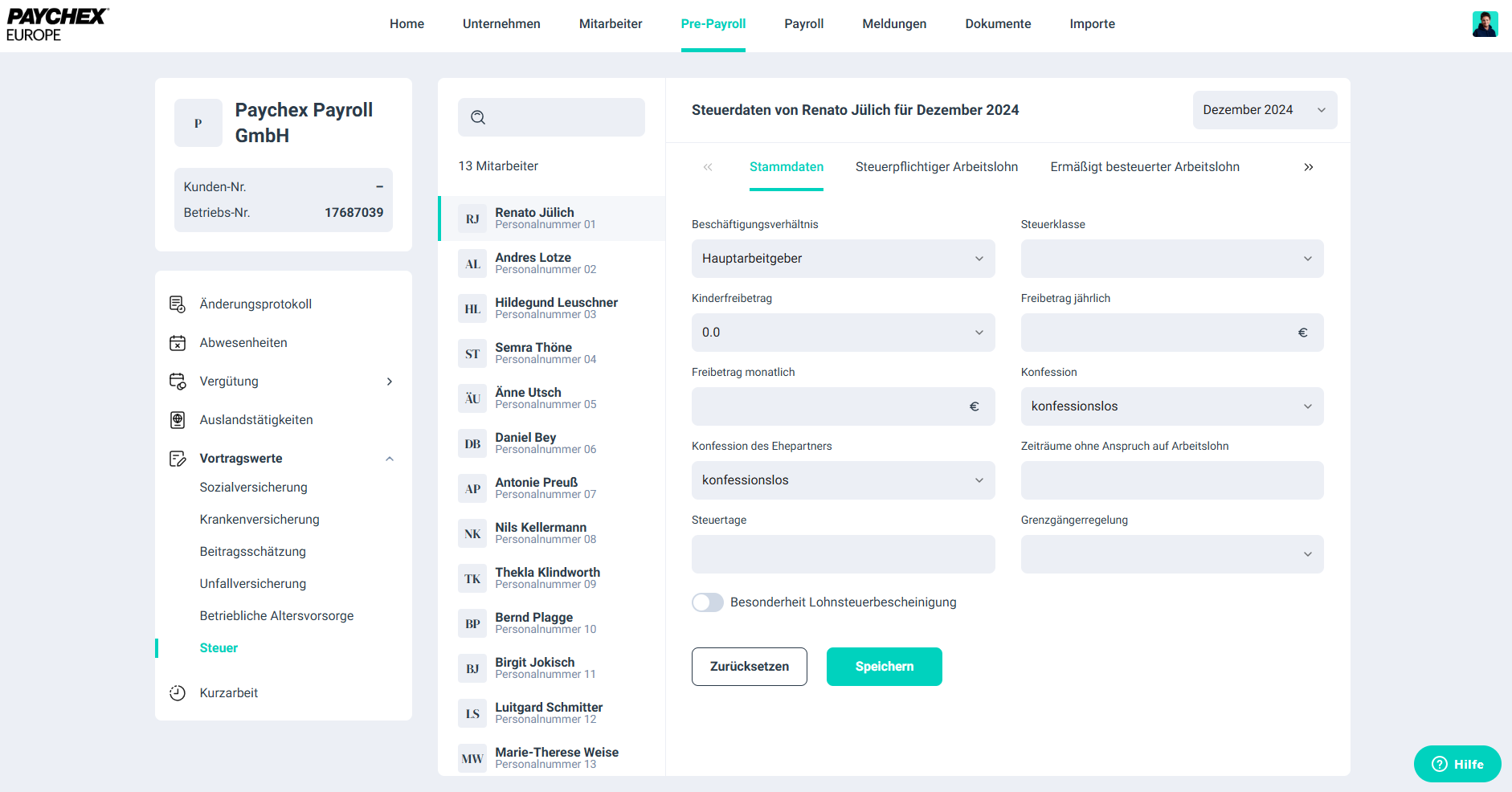1512x792 pixels.
Task: Click the Abwesenheiten calendar icon
Action: click(x=178, y=343)
